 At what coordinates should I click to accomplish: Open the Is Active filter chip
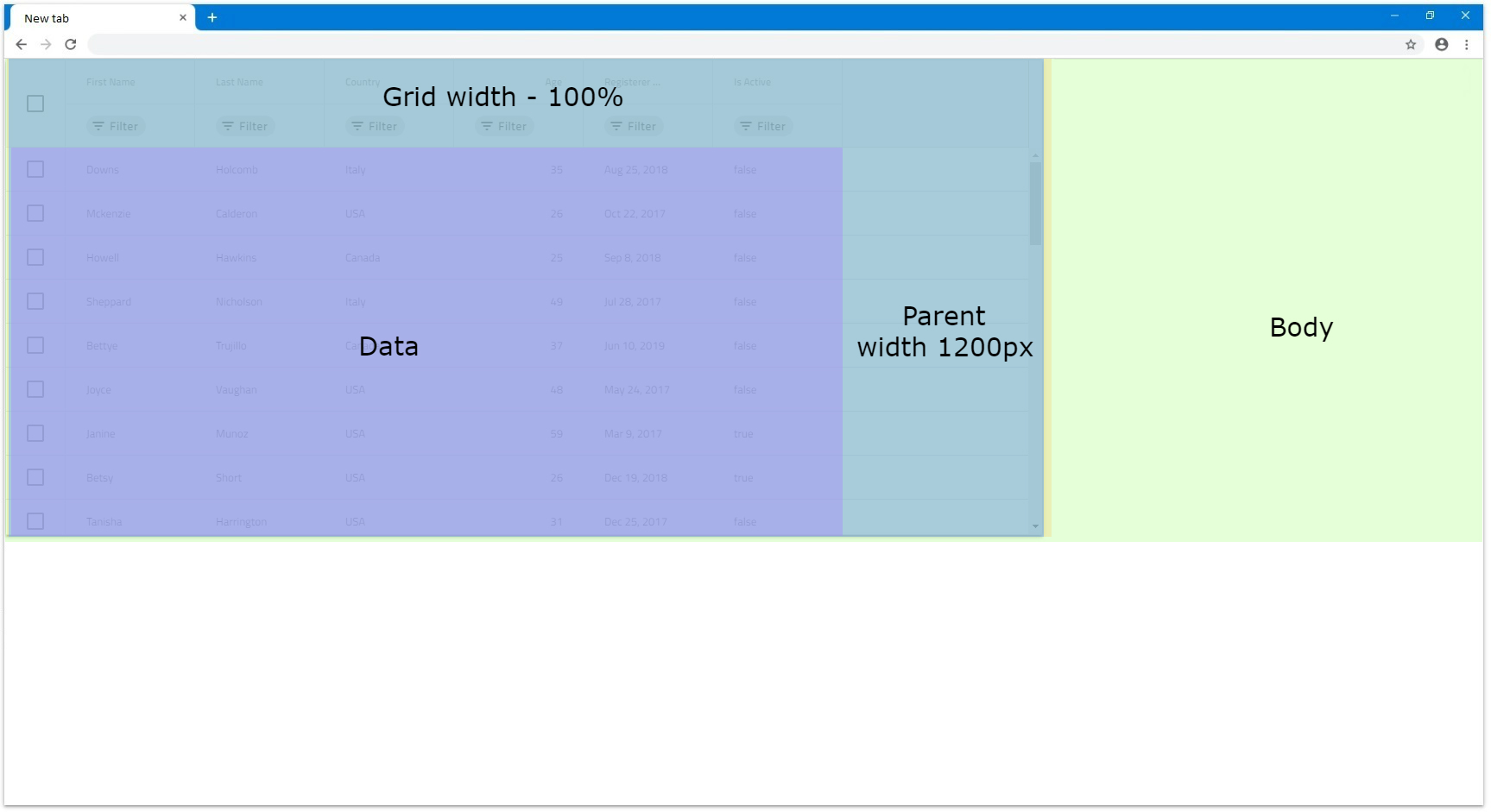tap(763, 126)
